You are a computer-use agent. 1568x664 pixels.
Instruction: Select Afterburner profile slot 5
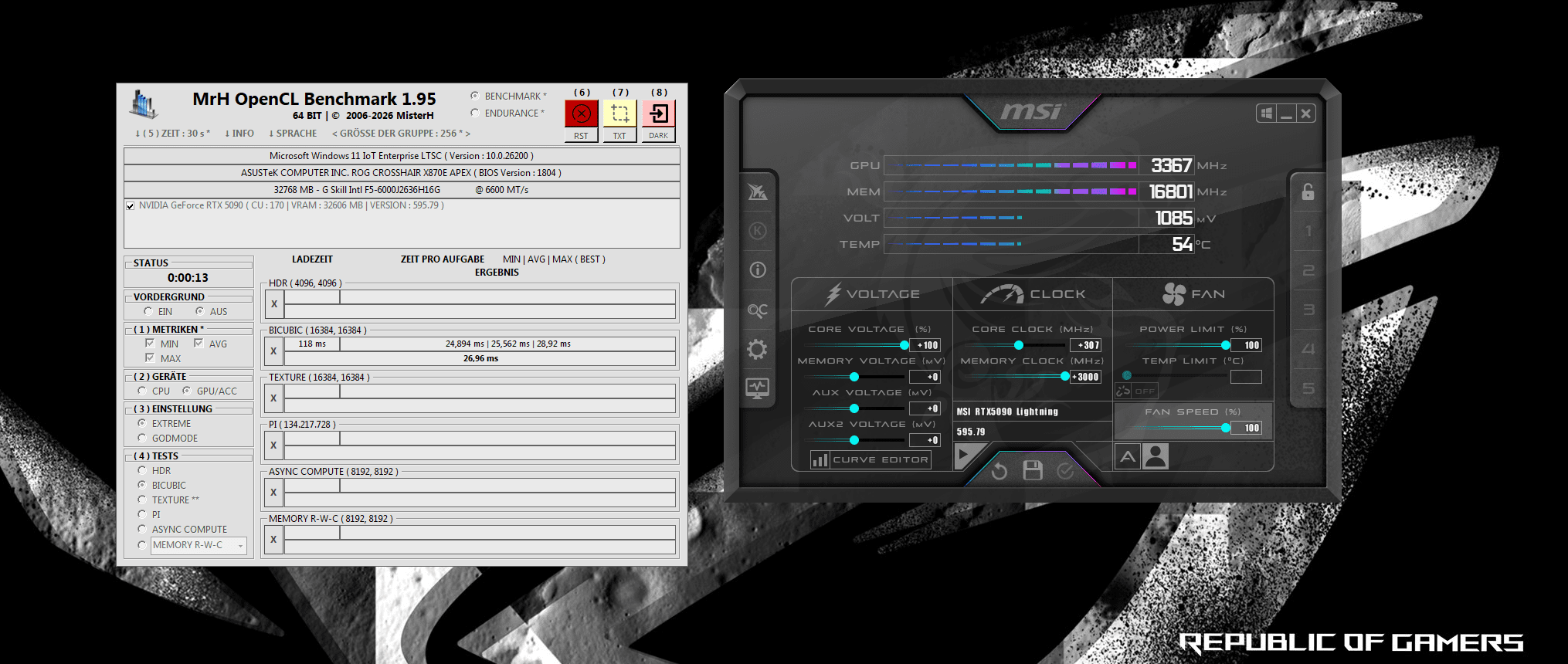point(1308,388)
